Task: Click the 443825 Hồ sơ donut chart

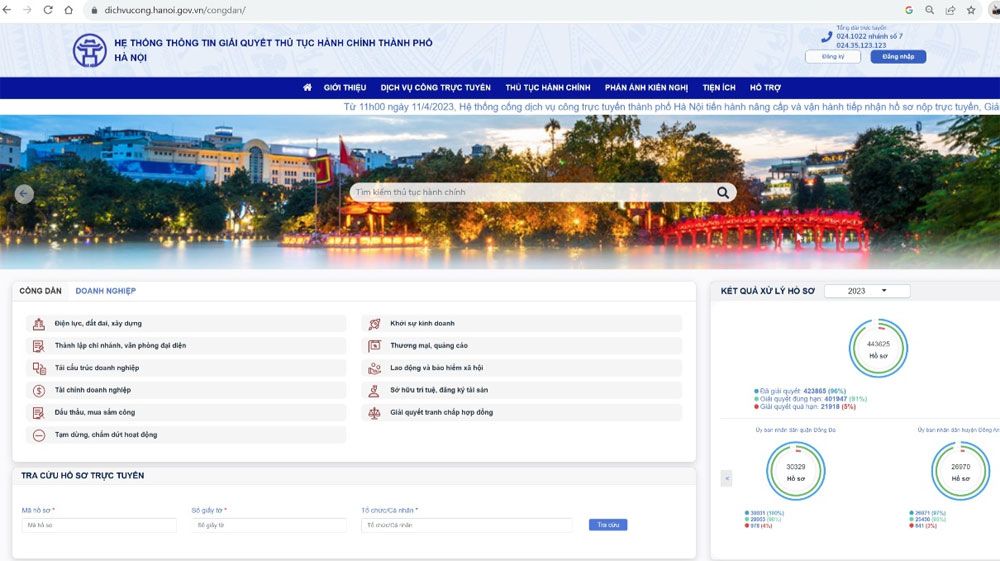Action: 878,348
